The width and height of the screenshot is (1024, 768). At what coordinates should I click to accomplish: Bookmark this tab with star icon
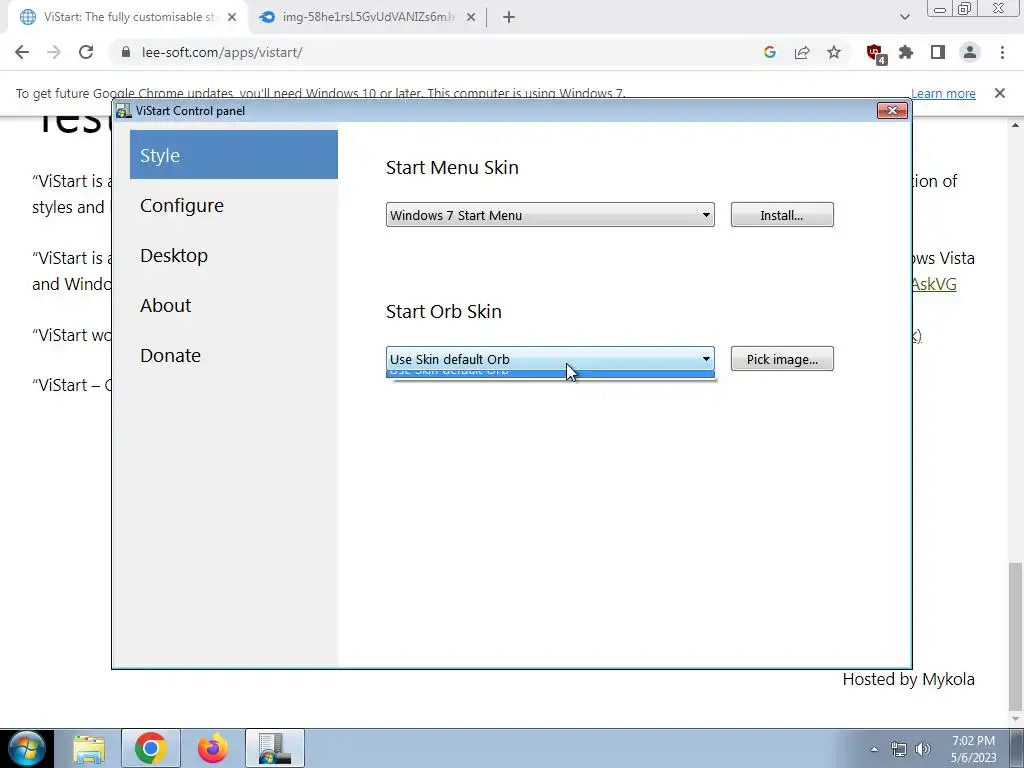[834, 52]
